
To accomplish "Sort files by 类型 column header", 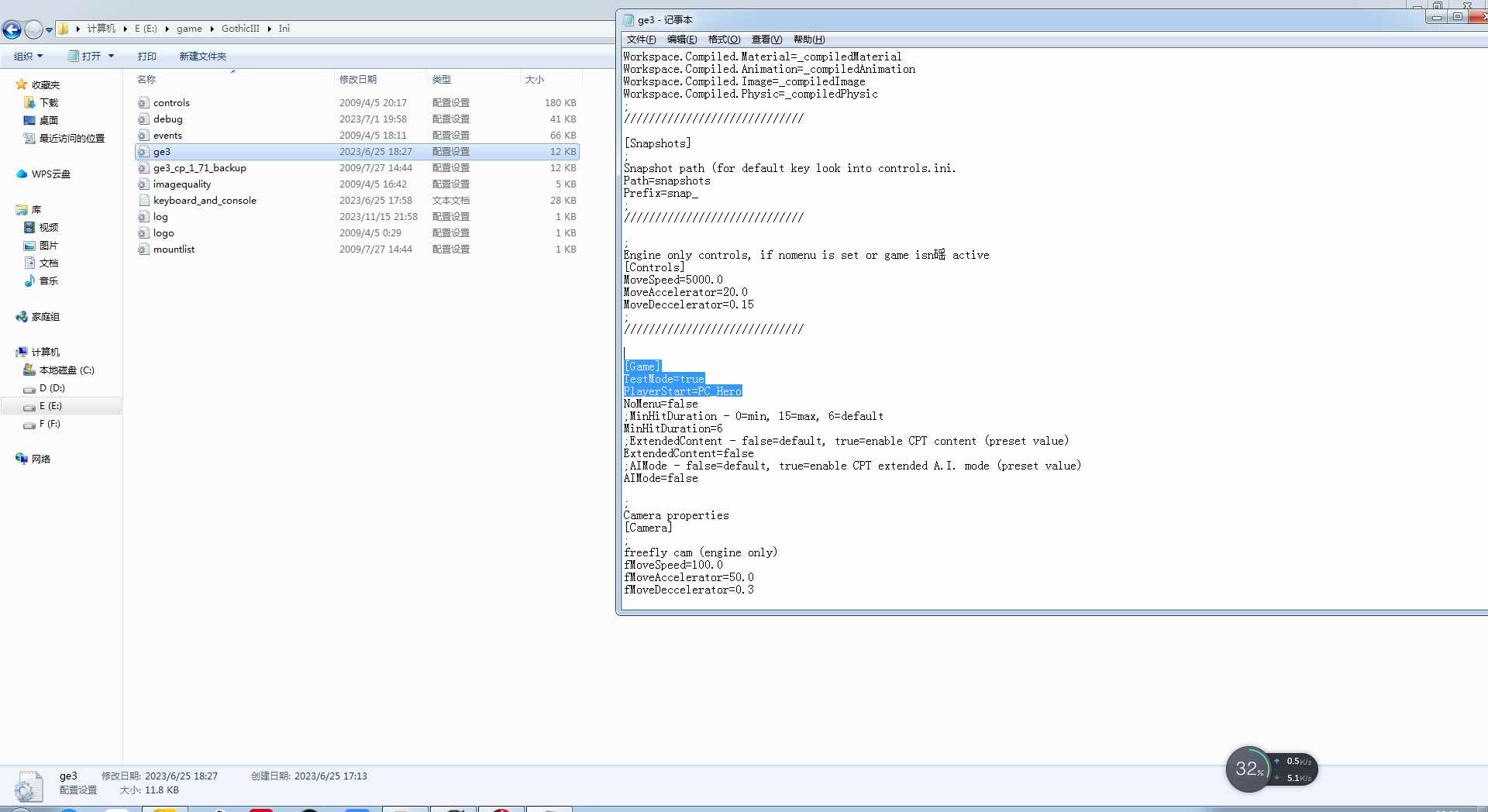I will (x=442, y=79).
